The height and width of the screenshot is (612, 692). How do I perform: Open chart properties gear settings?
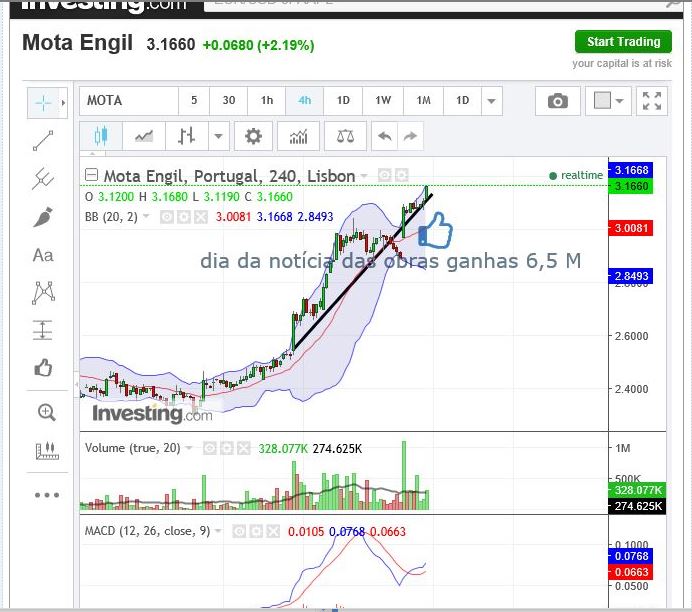tap(253, 136)
